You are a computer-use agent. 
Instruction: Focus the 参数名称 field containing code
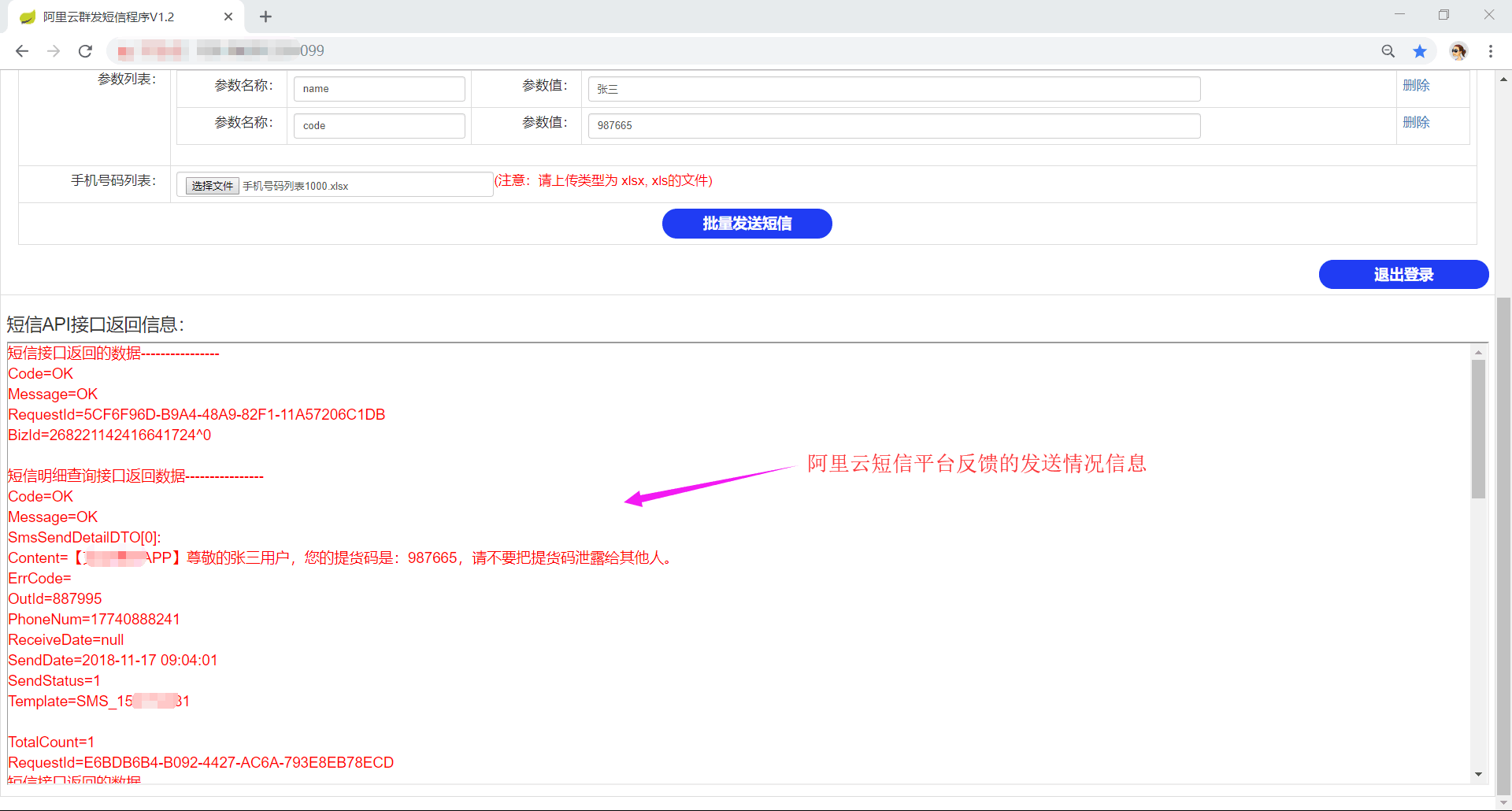(x=380, y=126)
